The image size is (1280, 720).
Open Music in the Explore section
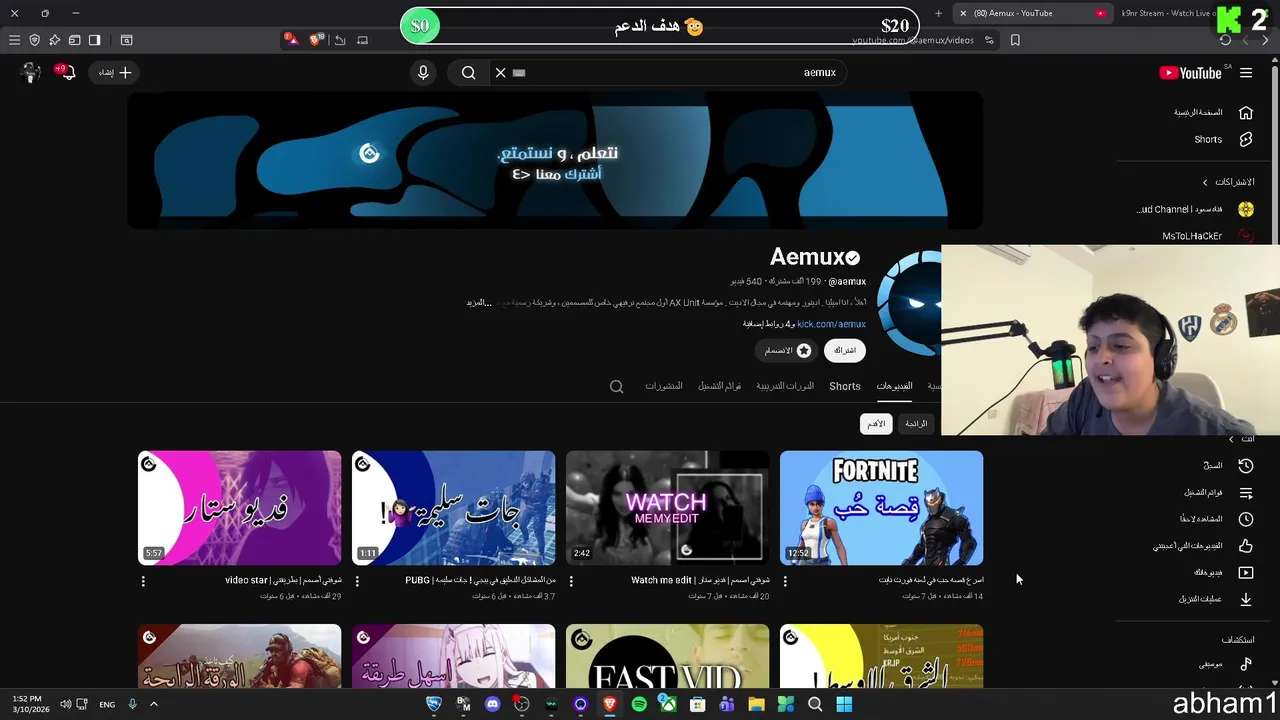pyautogui.click(x=1225, y=664)
